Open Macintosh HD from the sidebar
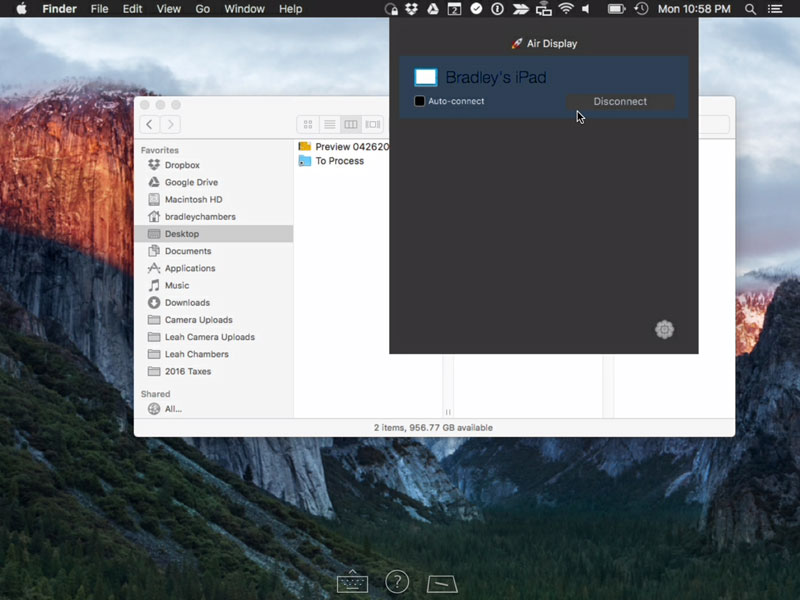 [x=214, y=199]
